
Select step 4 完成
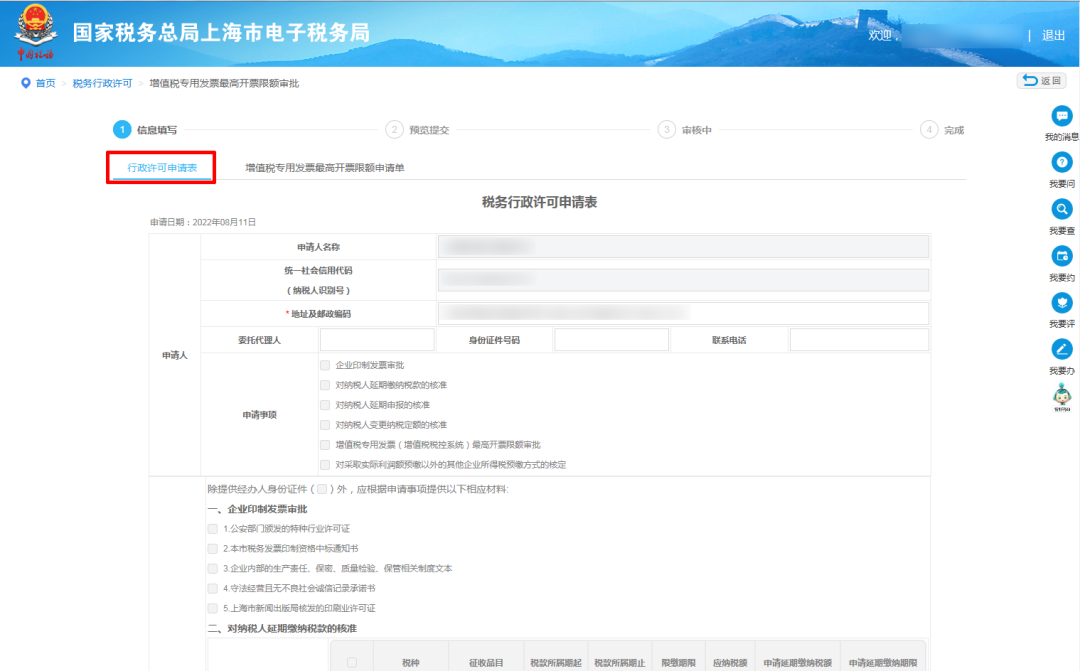click(942, 130)
